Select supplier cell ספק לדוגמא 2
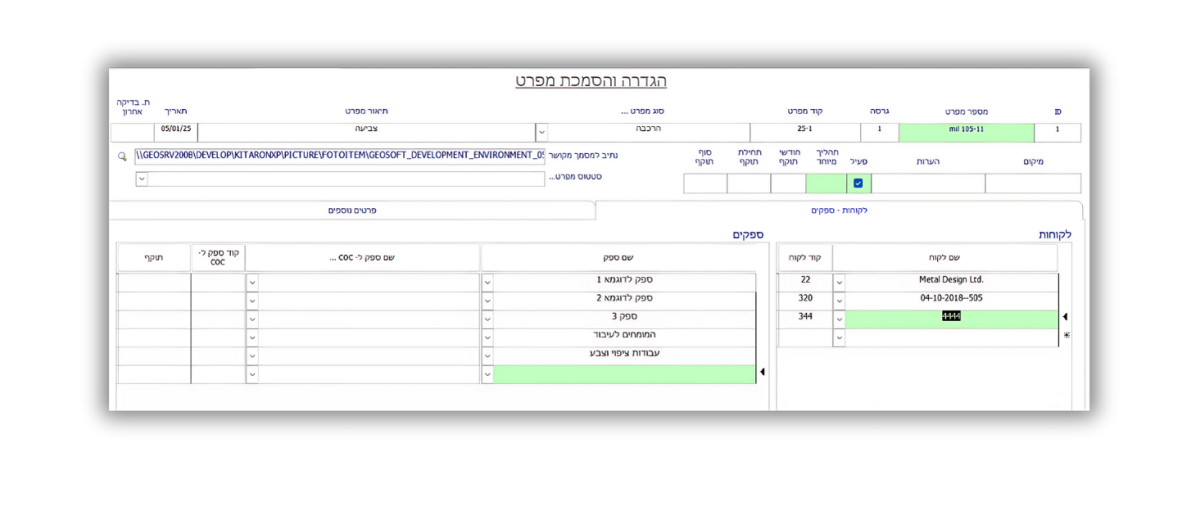Screen dimensions: 1200x507 tap(625, 300)
